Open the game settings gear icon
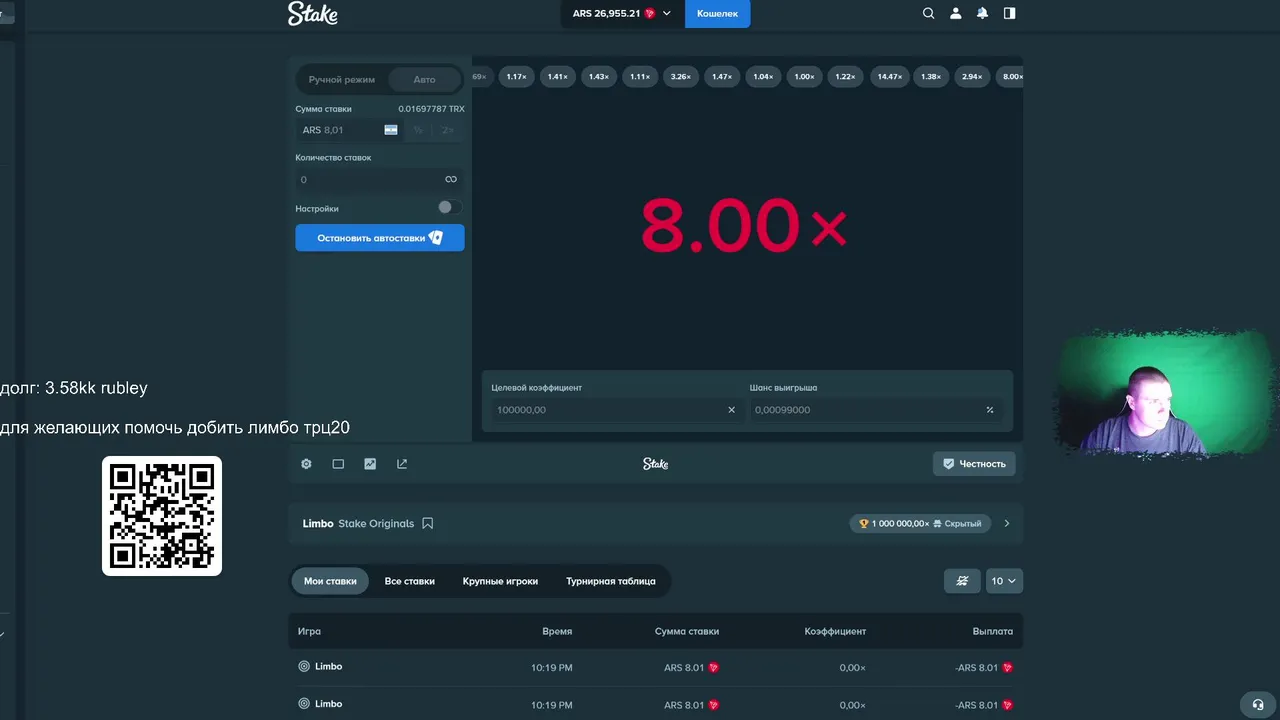Image resolution: width=1280 pixels, height=720 pixels. (x=307, y=464)
